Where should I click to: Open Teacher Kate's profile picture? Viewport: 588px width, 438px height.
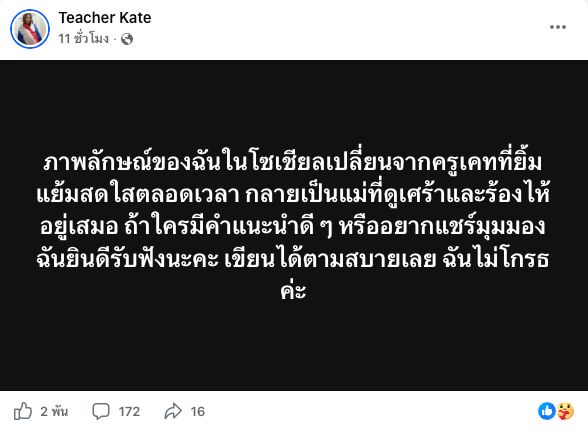click(x=30, y=29)
